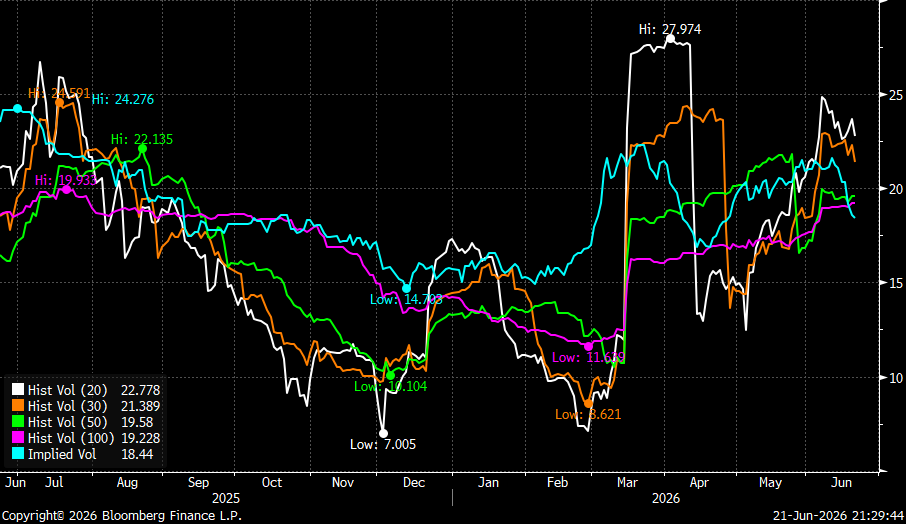Select the Implied Vol legend label

(62, 455)
